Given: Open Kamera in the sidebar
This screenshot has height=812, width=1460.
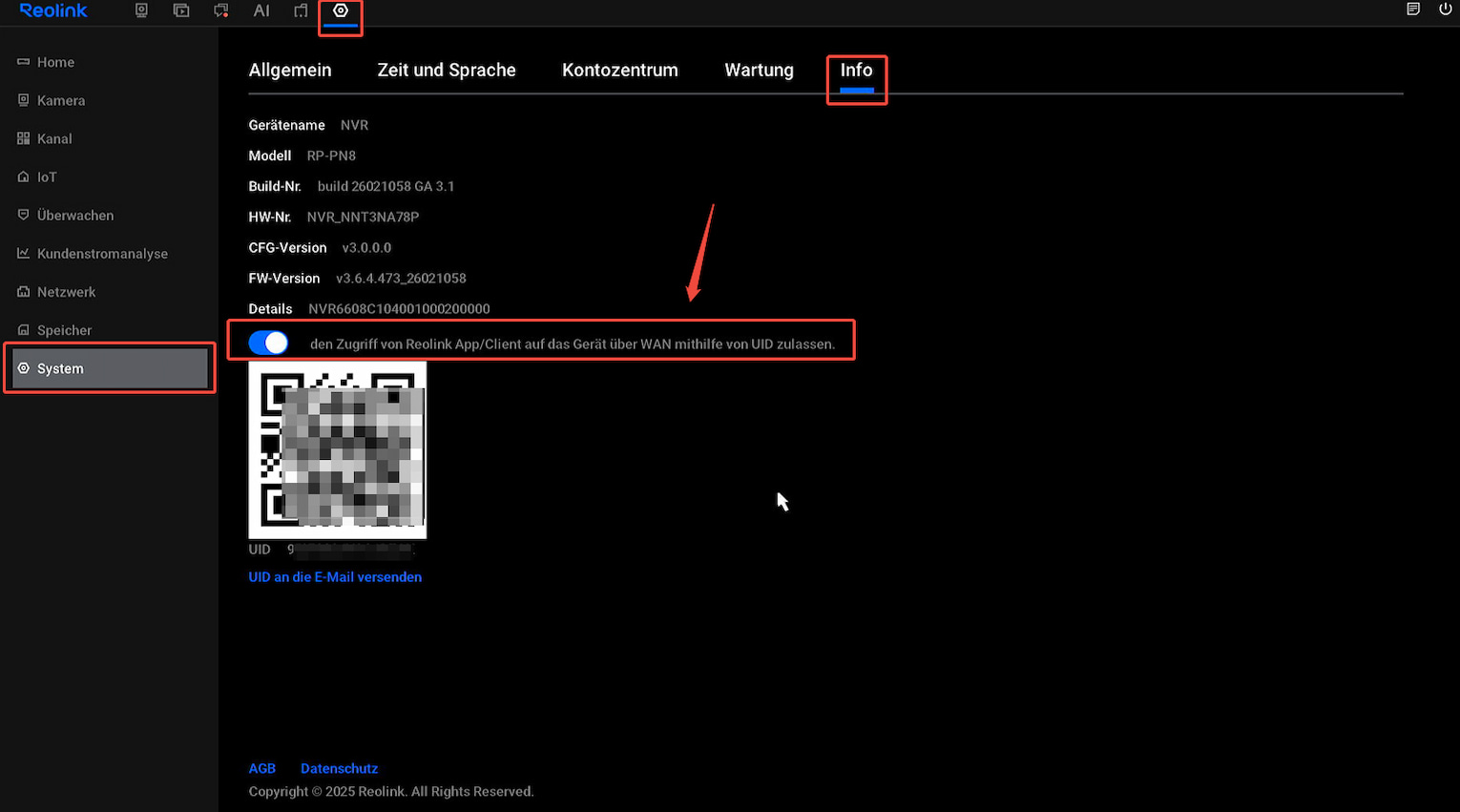Looking at the screenshot, I should click(61, 100).
